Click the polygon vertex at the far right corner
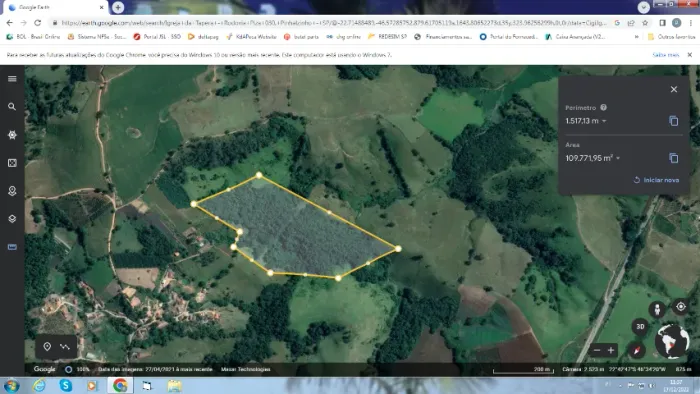This screenshot has width=700, height=394. coord(398,249)
